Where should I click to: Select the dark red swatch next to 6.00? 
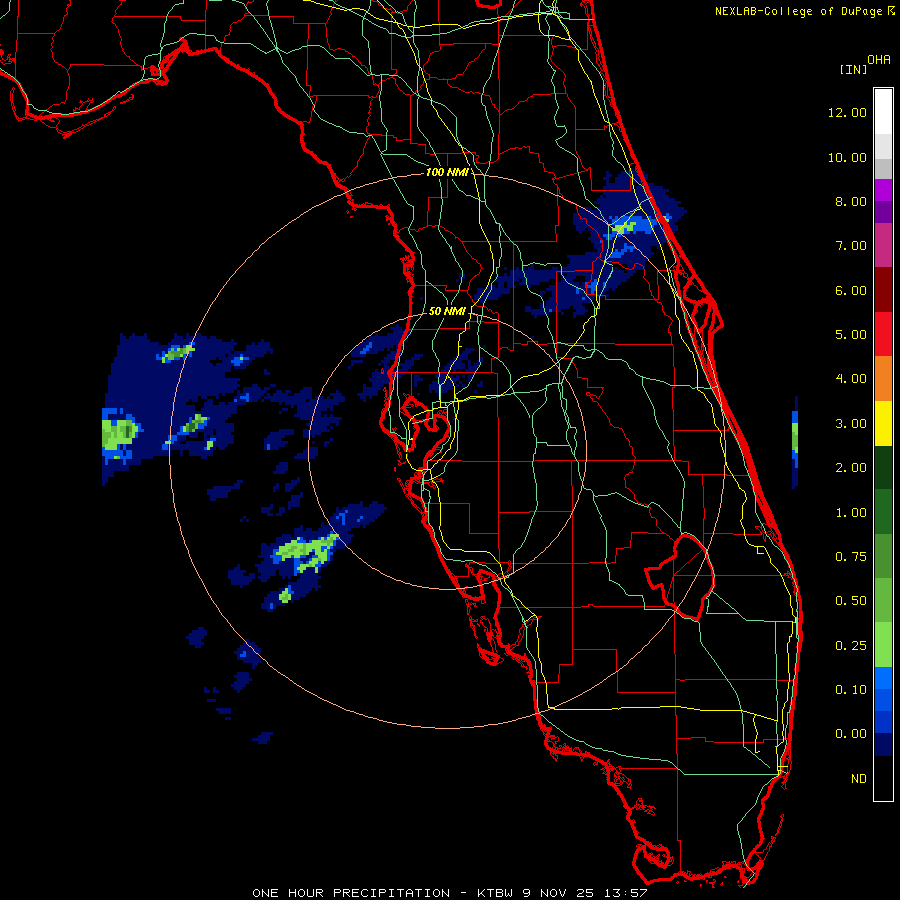click(883, 290)
